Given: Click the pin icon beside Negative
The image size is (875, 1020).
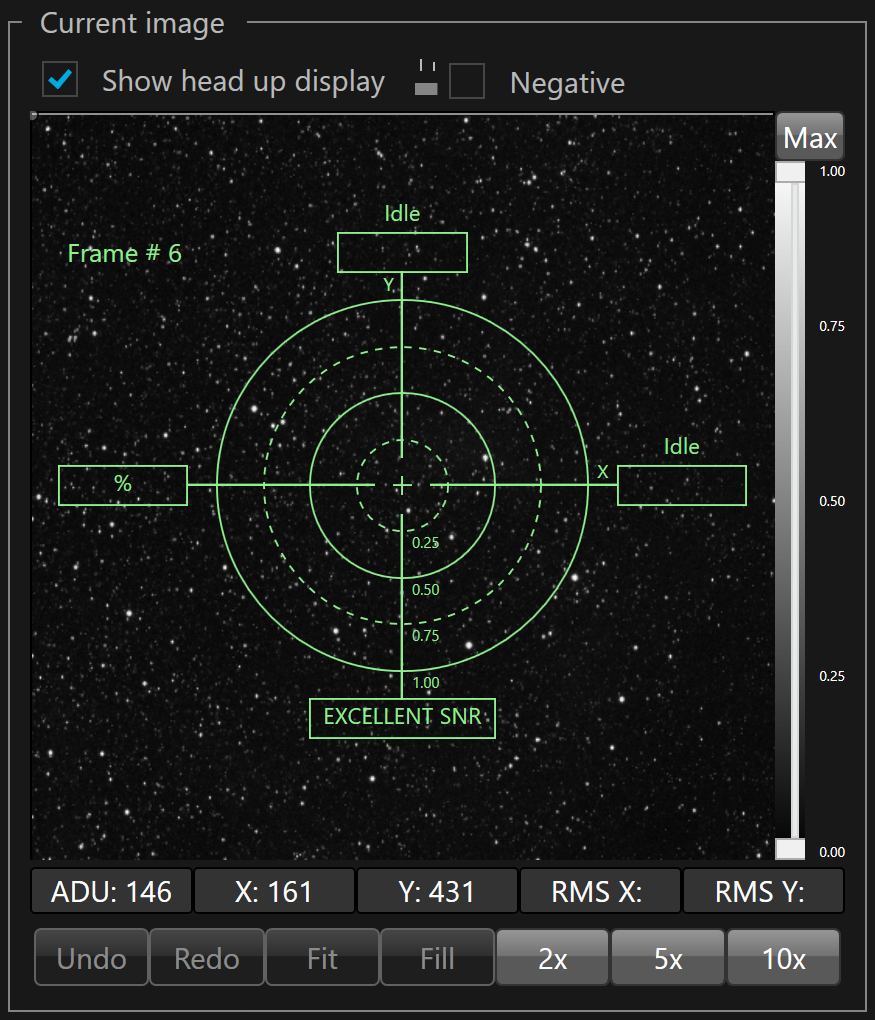Looking at the screenshot, I should click(426, 77).
